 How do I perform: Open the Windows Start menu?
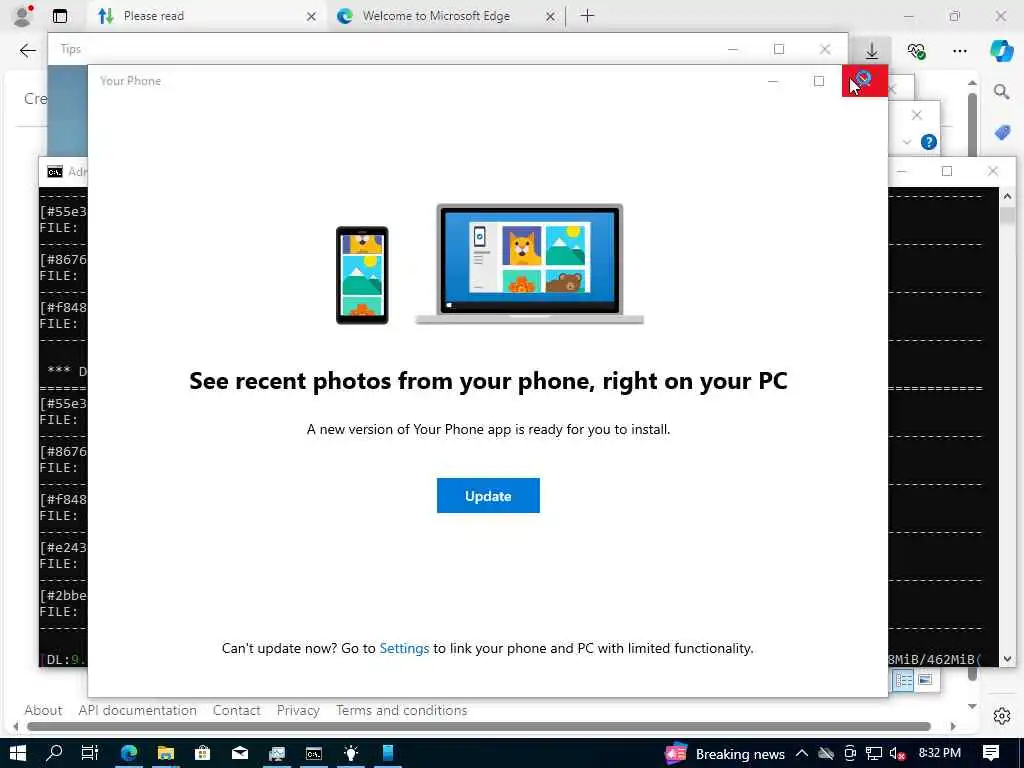[18, 754]
